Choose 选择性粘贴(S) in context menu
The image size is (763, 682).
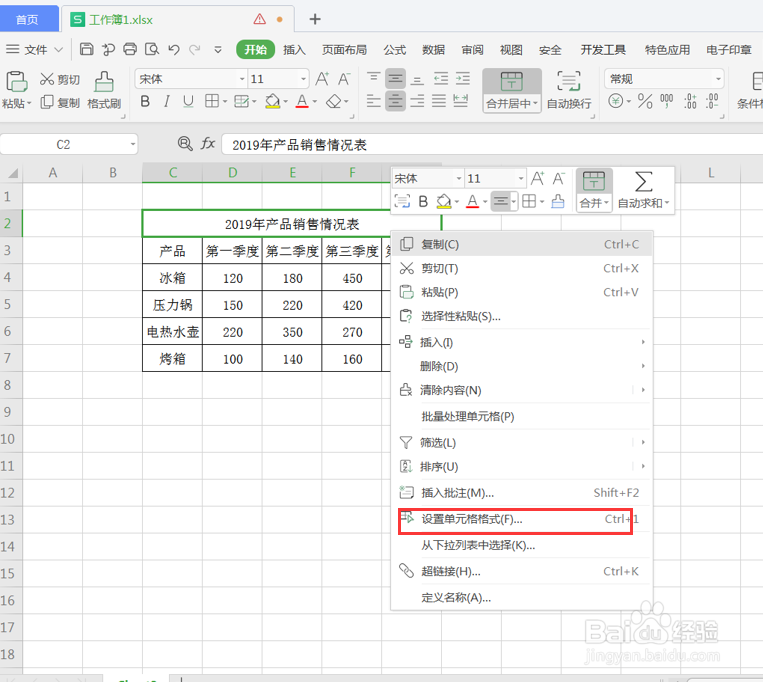[x=522, y=316]
